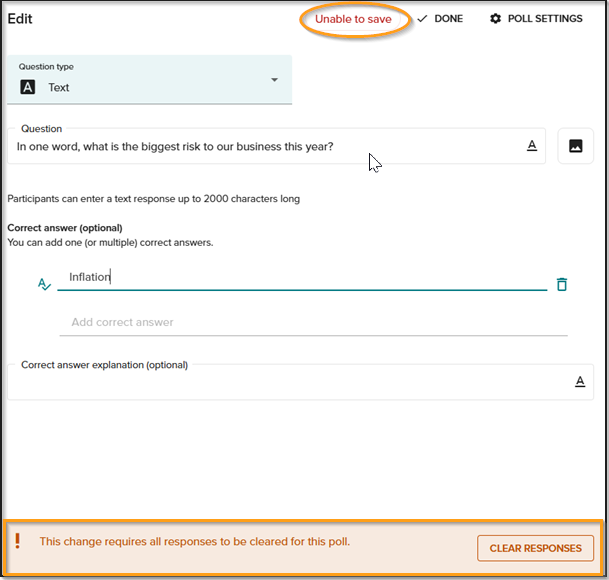Click the 'Add correct answer' field
Screen dimensions: 609x580
tap(313, 322)
